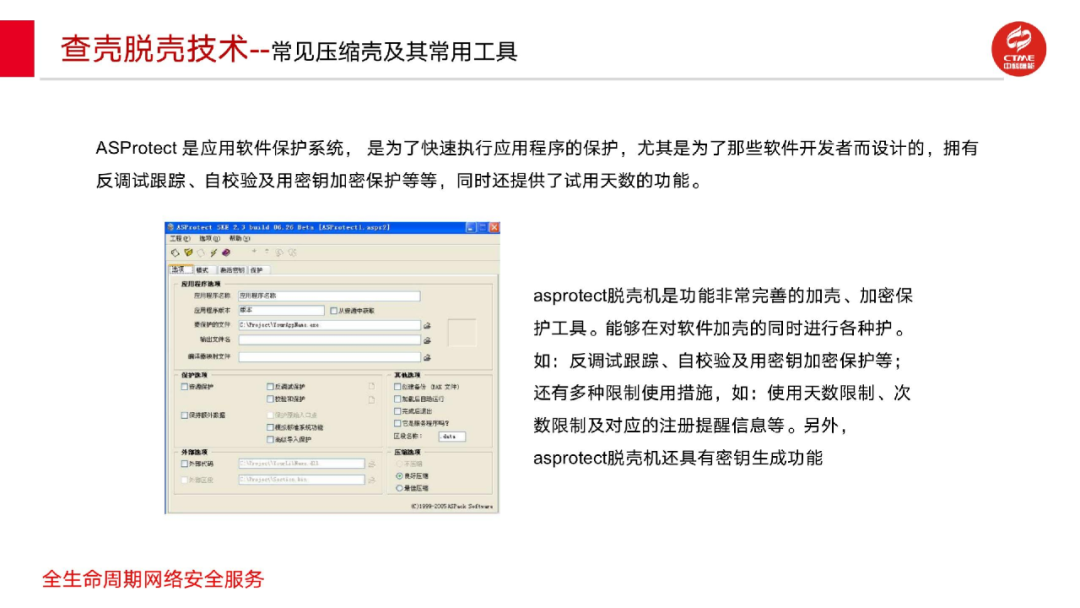
Task: Browse for the output file name
Action: [x=427, y=340]
